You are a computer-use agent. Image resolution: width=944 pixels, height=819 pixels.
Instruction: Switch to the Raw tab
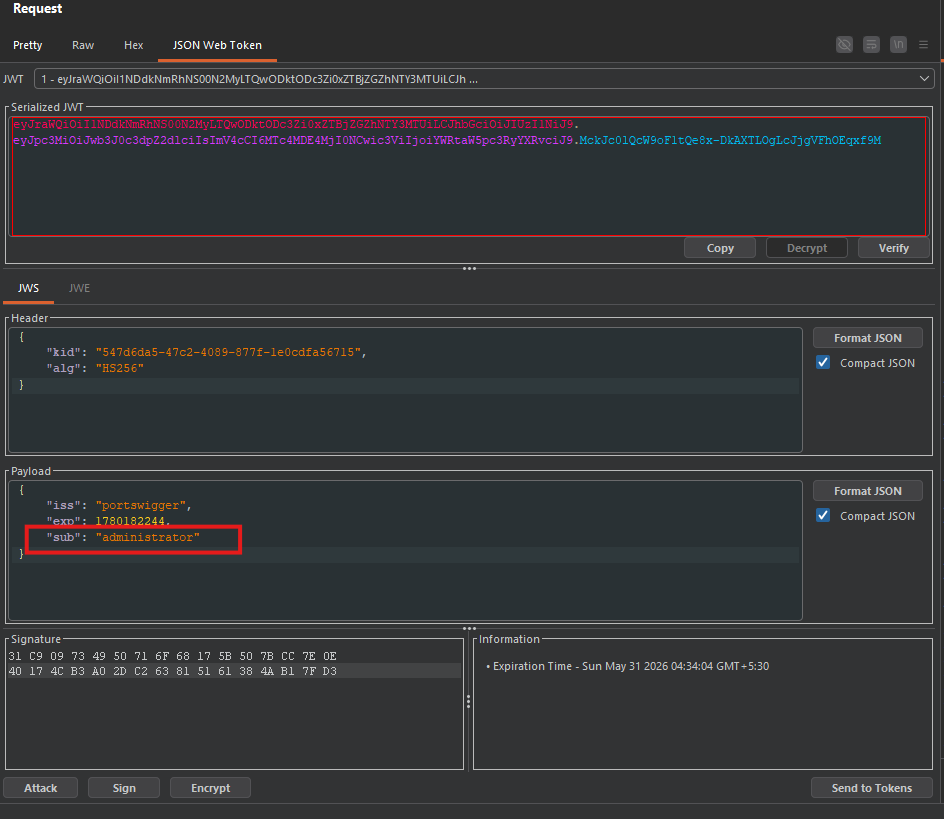point(83,45)
